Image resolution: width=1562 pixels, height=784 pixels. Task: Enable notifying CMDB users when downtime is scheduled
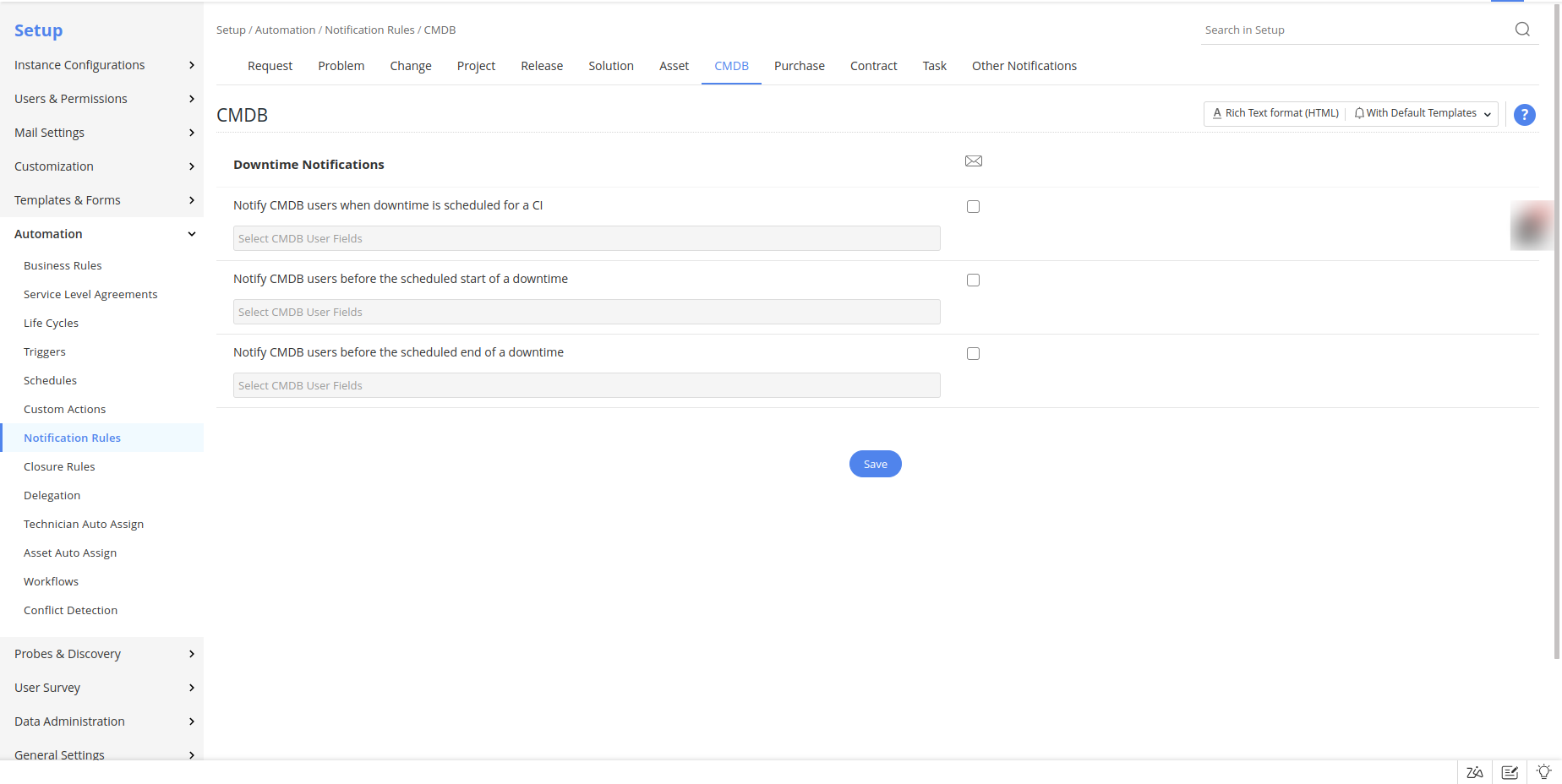tap(973, 206)
